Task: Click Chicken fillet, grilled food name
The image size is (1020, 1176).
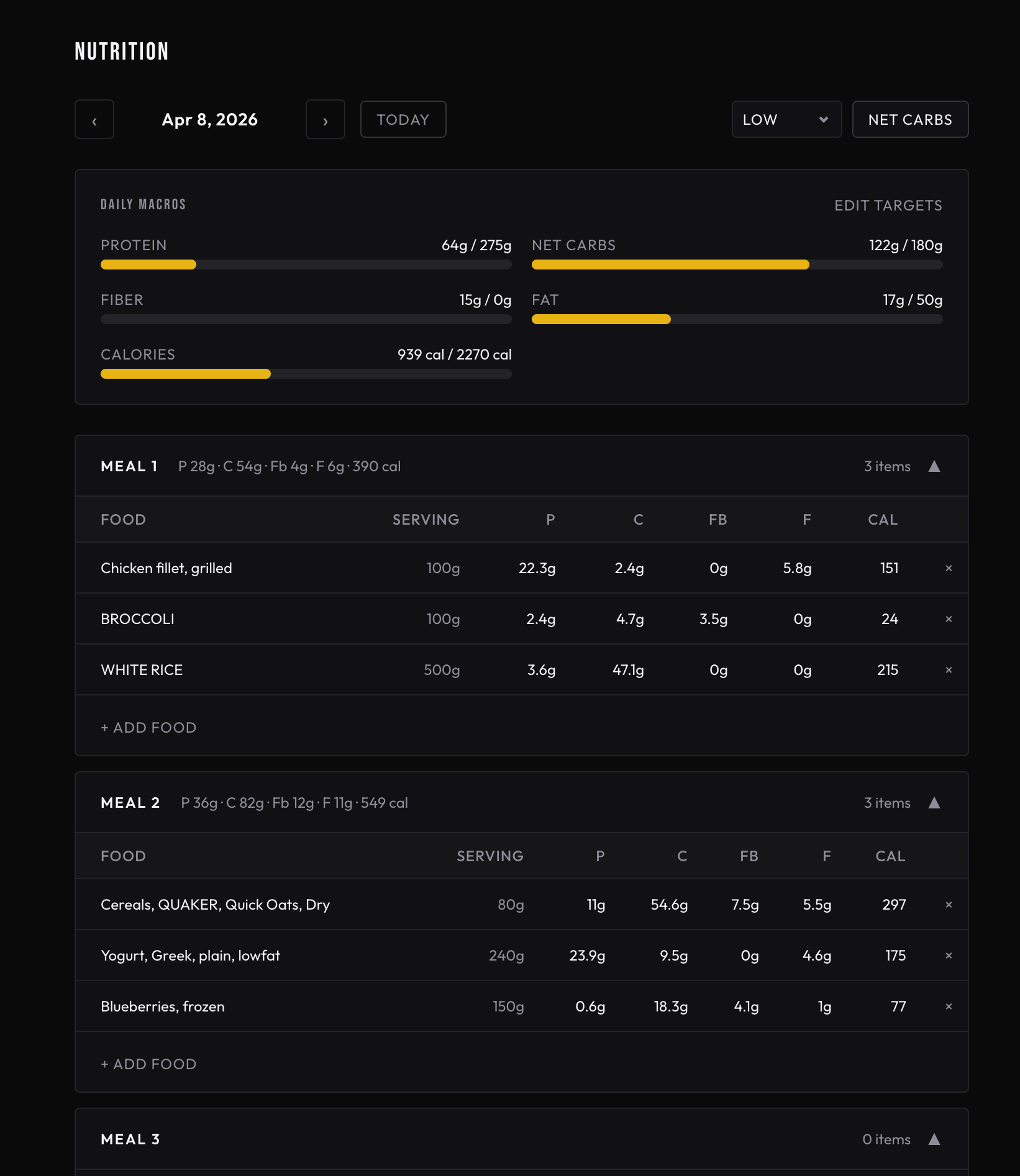Action: (x=166, y=568)
